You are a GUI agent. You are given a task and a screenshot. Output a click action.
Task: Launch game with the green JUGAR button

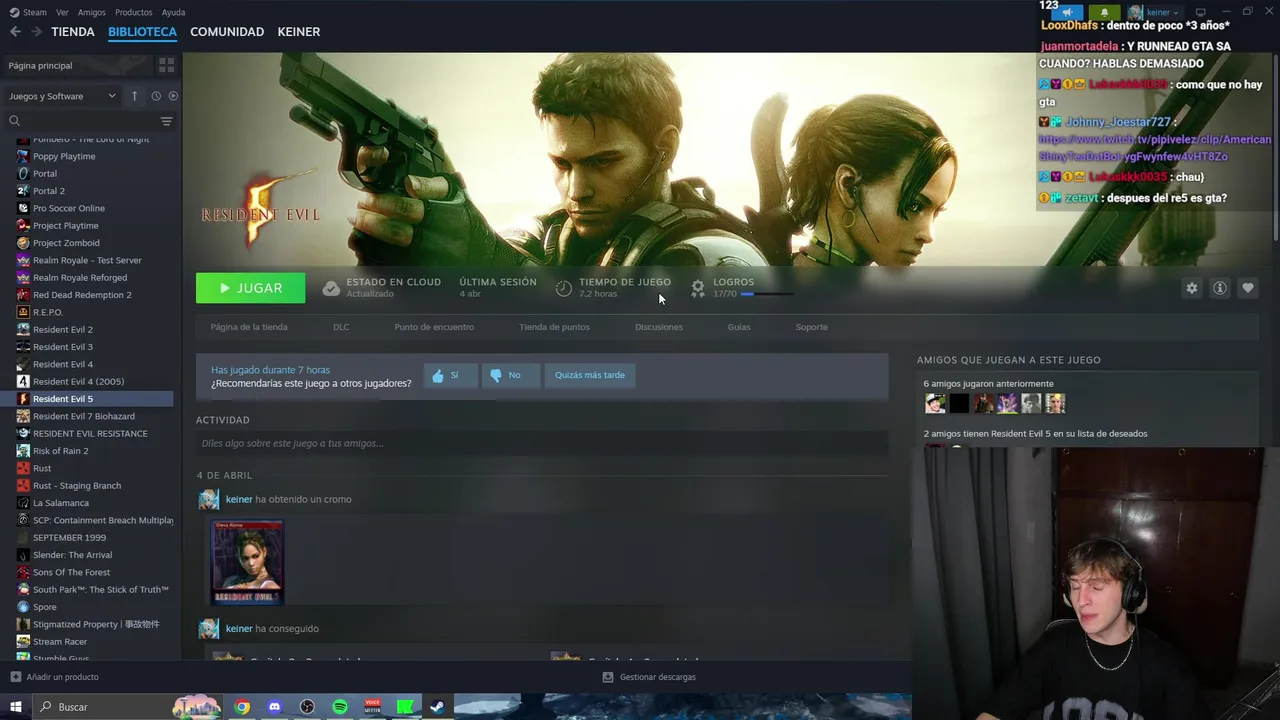coord(250,288)
